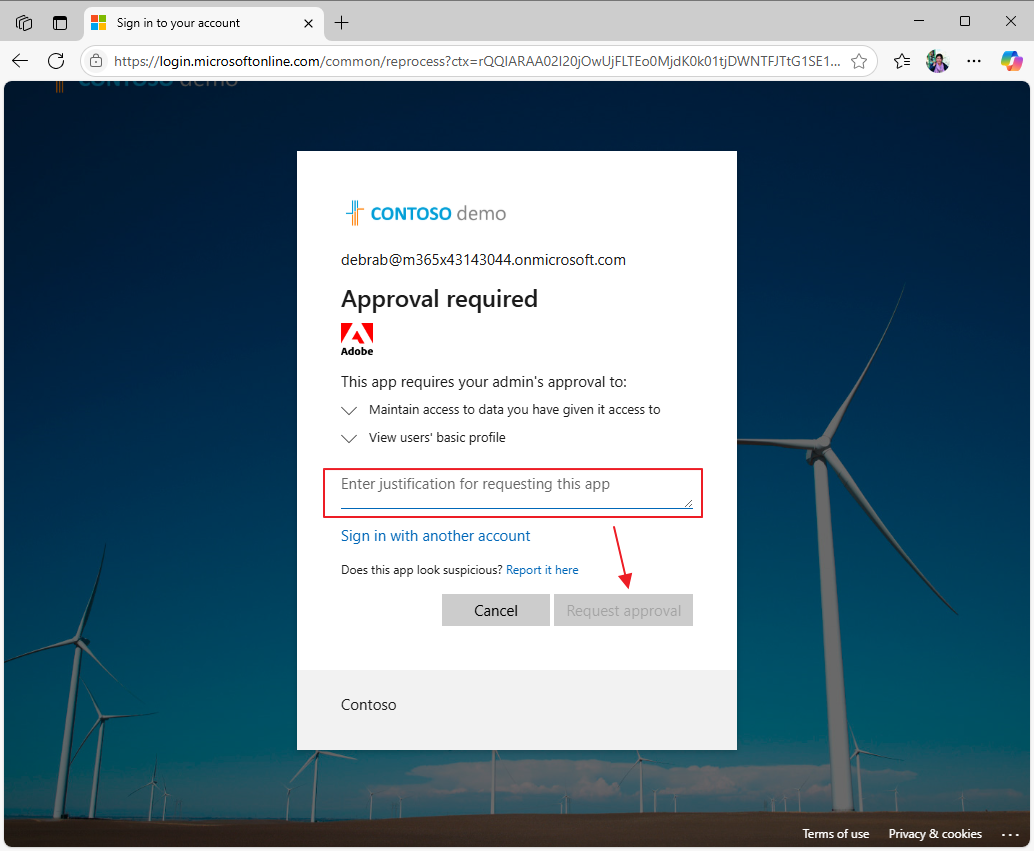Viewport: 1034px width, 851px height.
Task: Open the tab actions menu icon
Action: (x=60, y=23)
